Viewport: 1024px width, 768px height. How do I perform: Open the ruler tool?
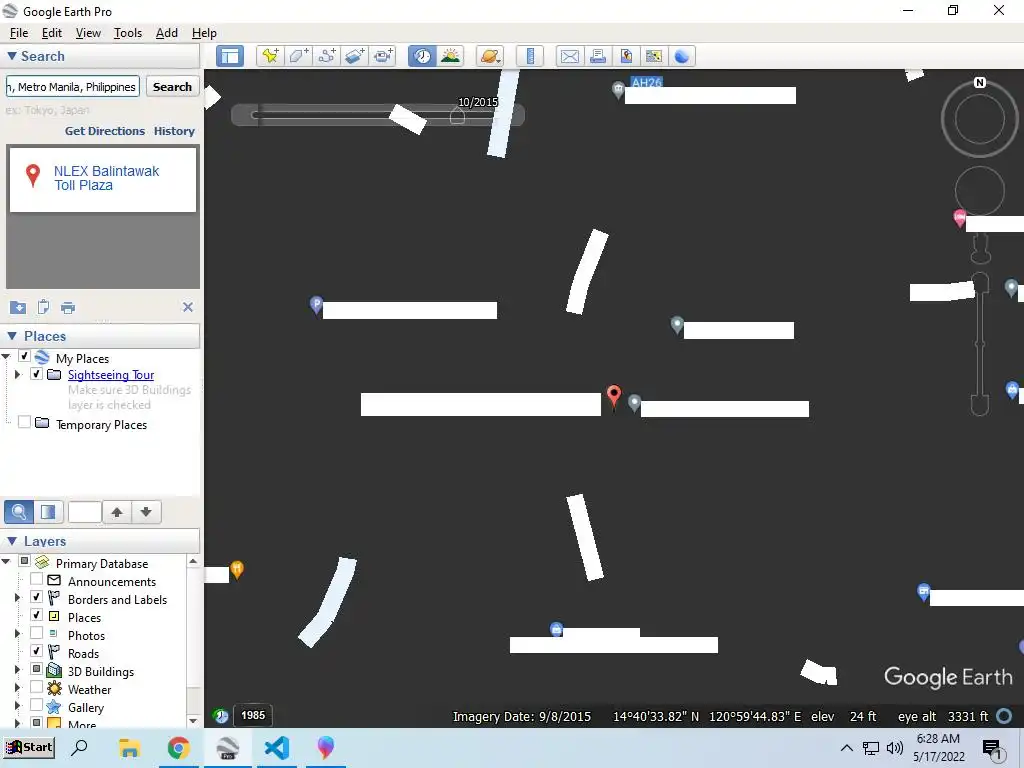530,56
